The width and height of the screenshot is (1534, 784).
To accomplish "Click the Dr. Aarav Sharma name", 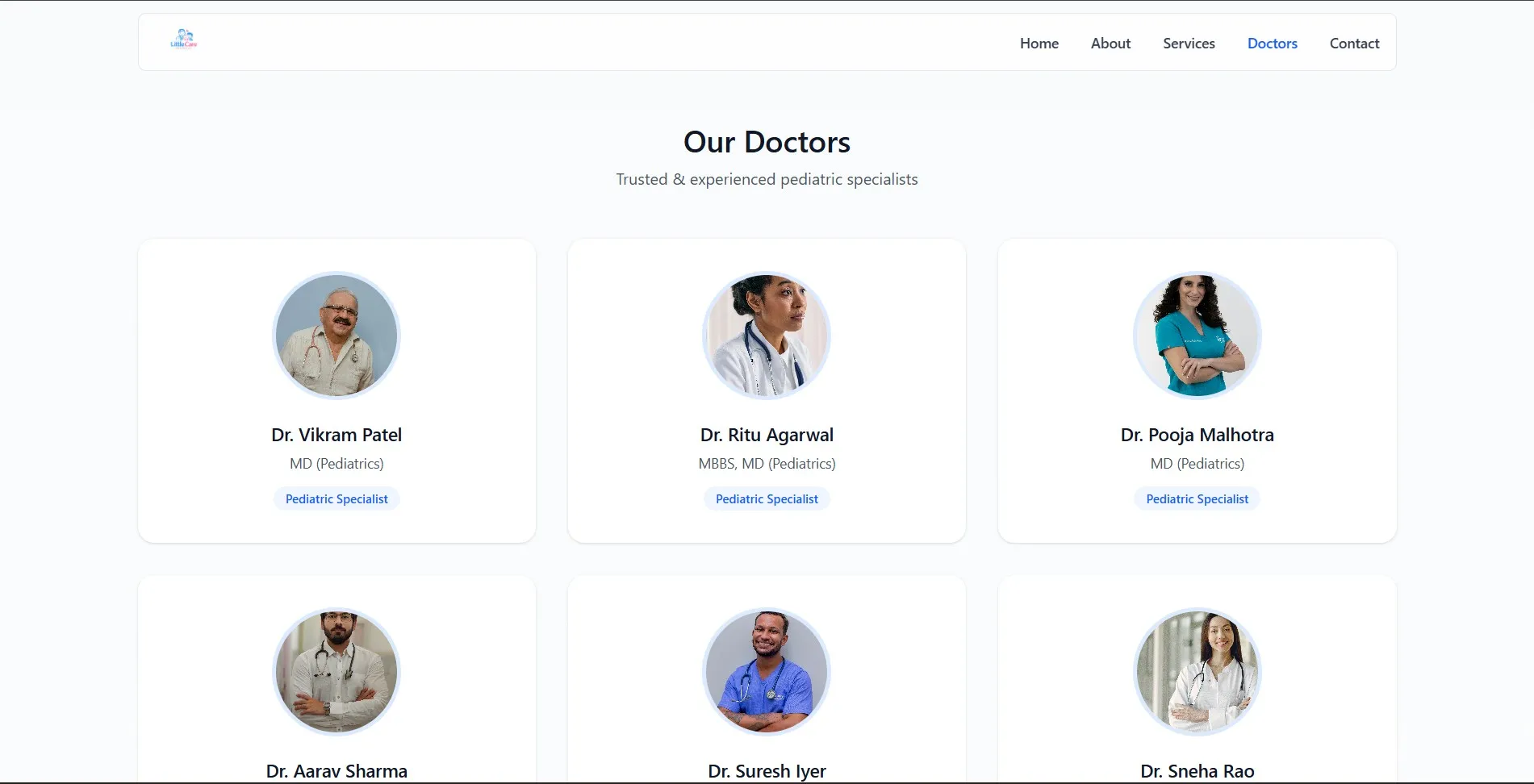I will tap(336, 771).
